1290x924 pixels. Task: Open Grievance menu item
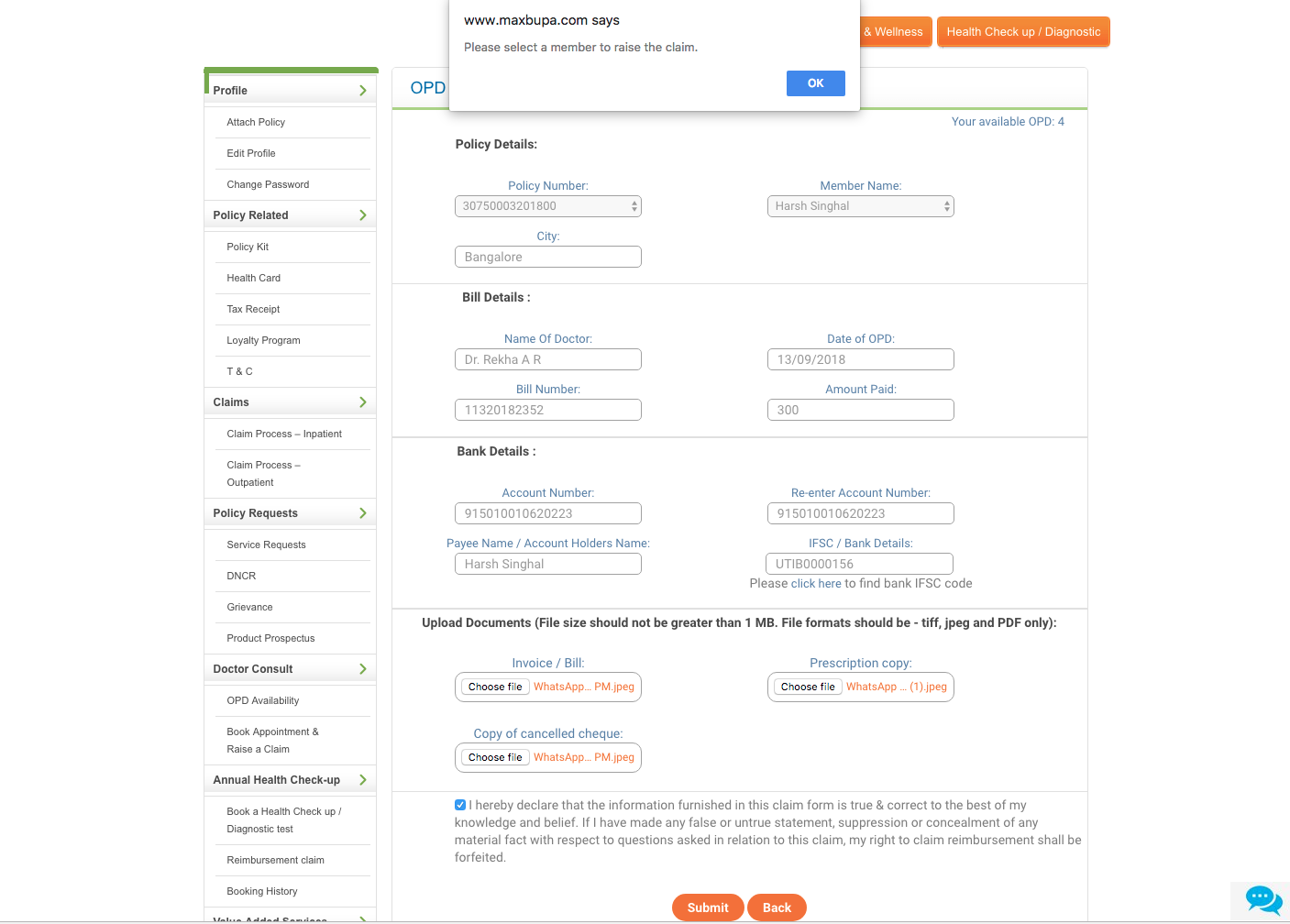coord(249,607)
